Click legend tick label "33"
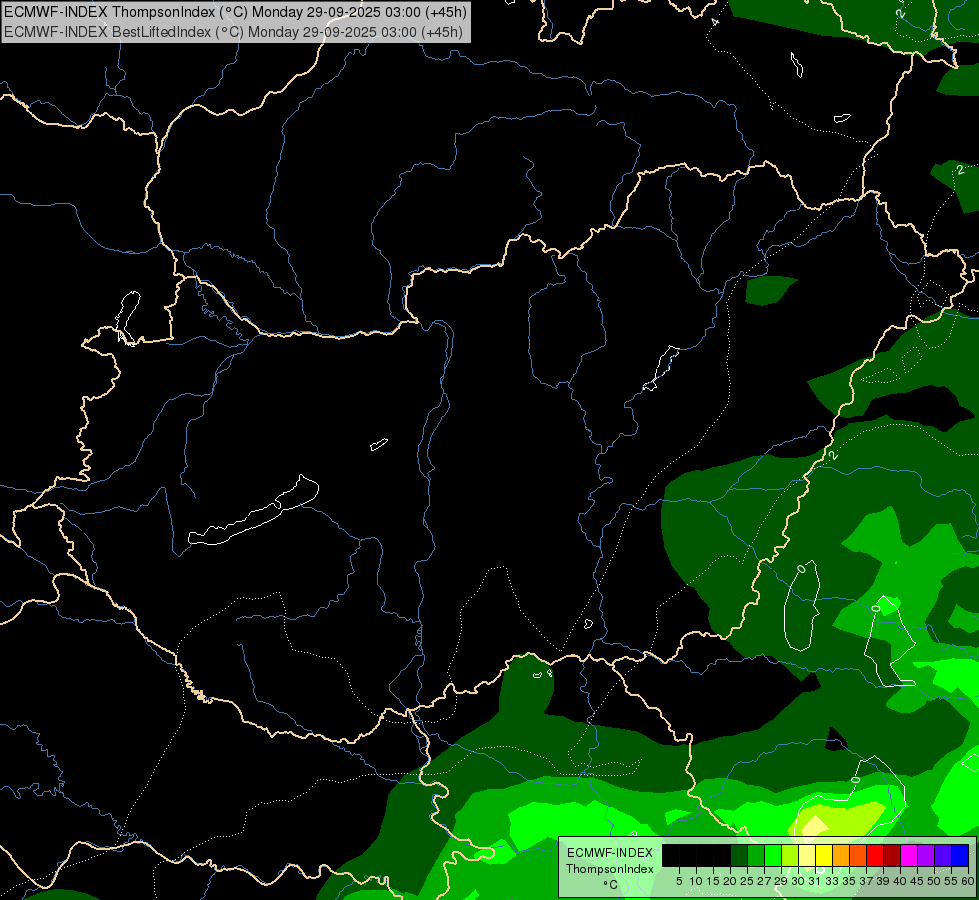The image size is (979, 900). coord(832,881)
